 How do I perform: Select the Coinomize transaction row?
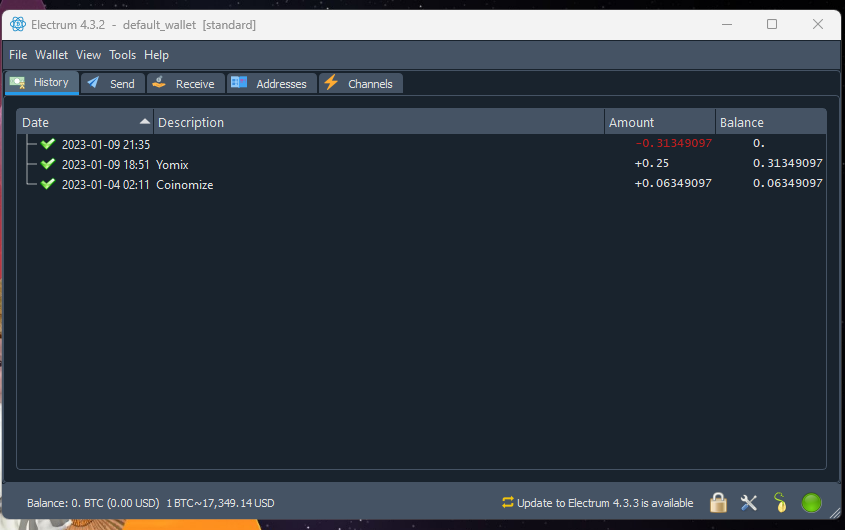pos(421,184)
